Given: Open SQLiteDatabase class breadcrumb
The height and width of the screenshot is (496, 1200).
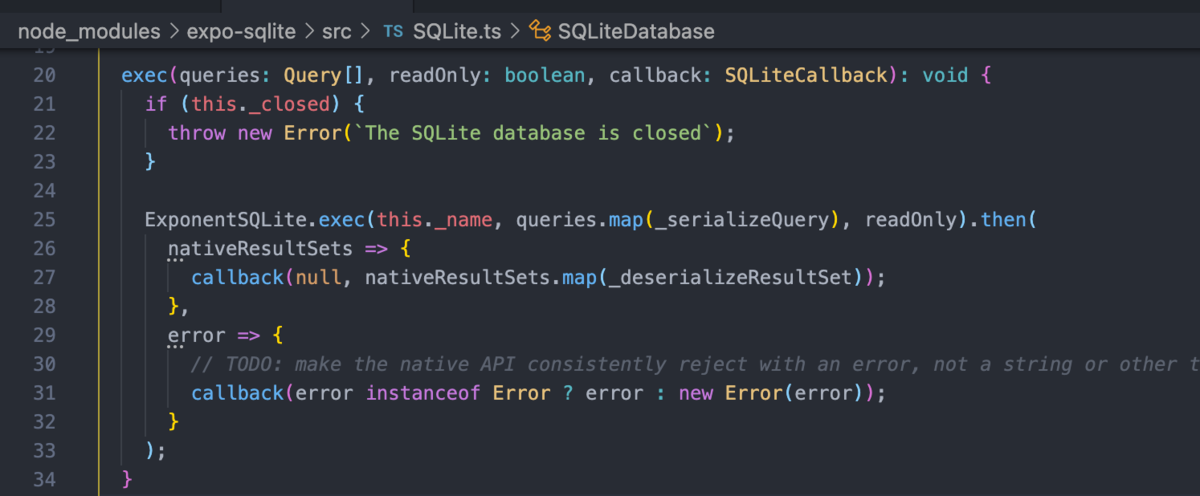Looking at the screenshot, I should click(636, 31).
